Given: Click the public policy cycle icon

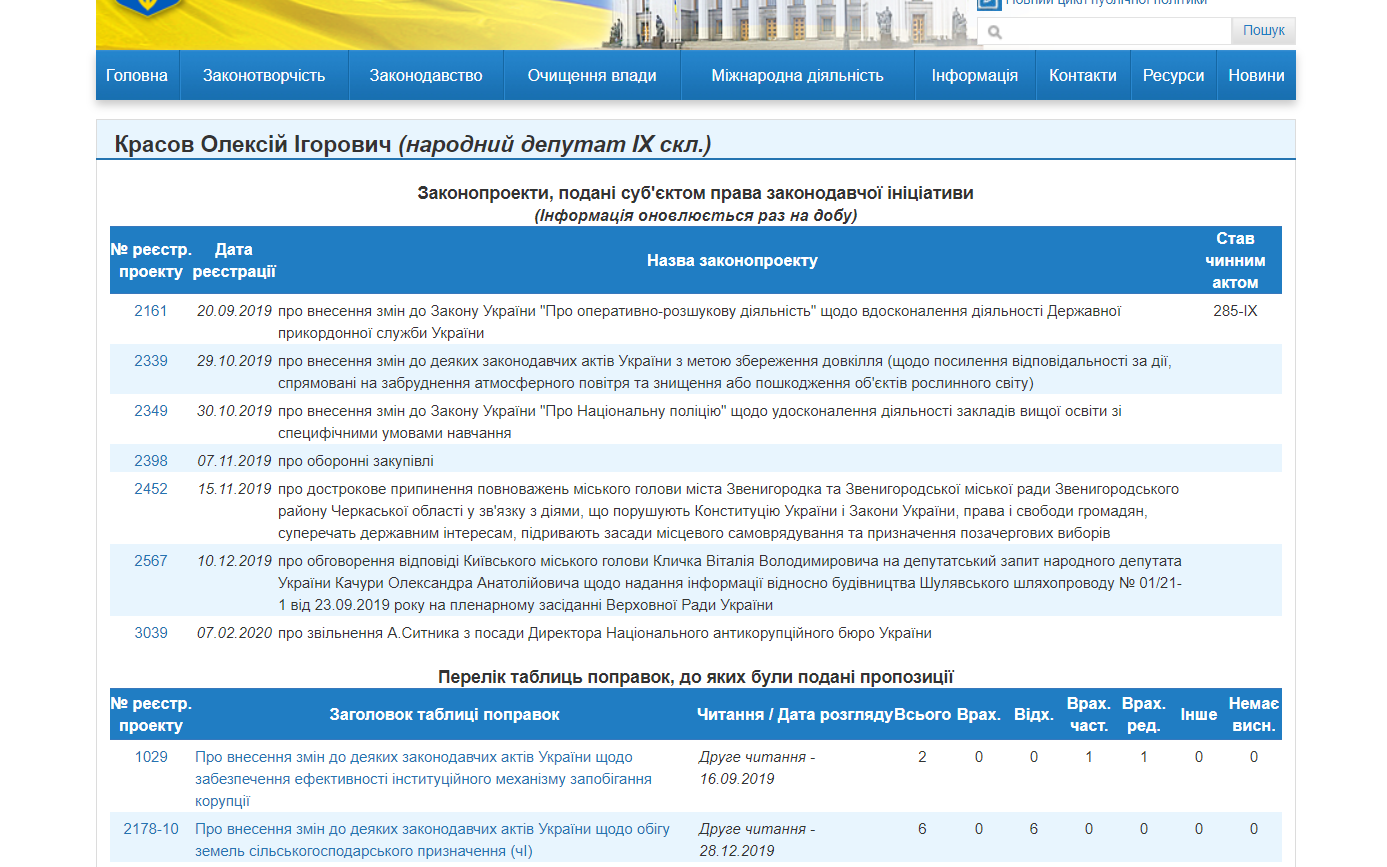Looking at the screenshot, I should click(x=990, y=3).
